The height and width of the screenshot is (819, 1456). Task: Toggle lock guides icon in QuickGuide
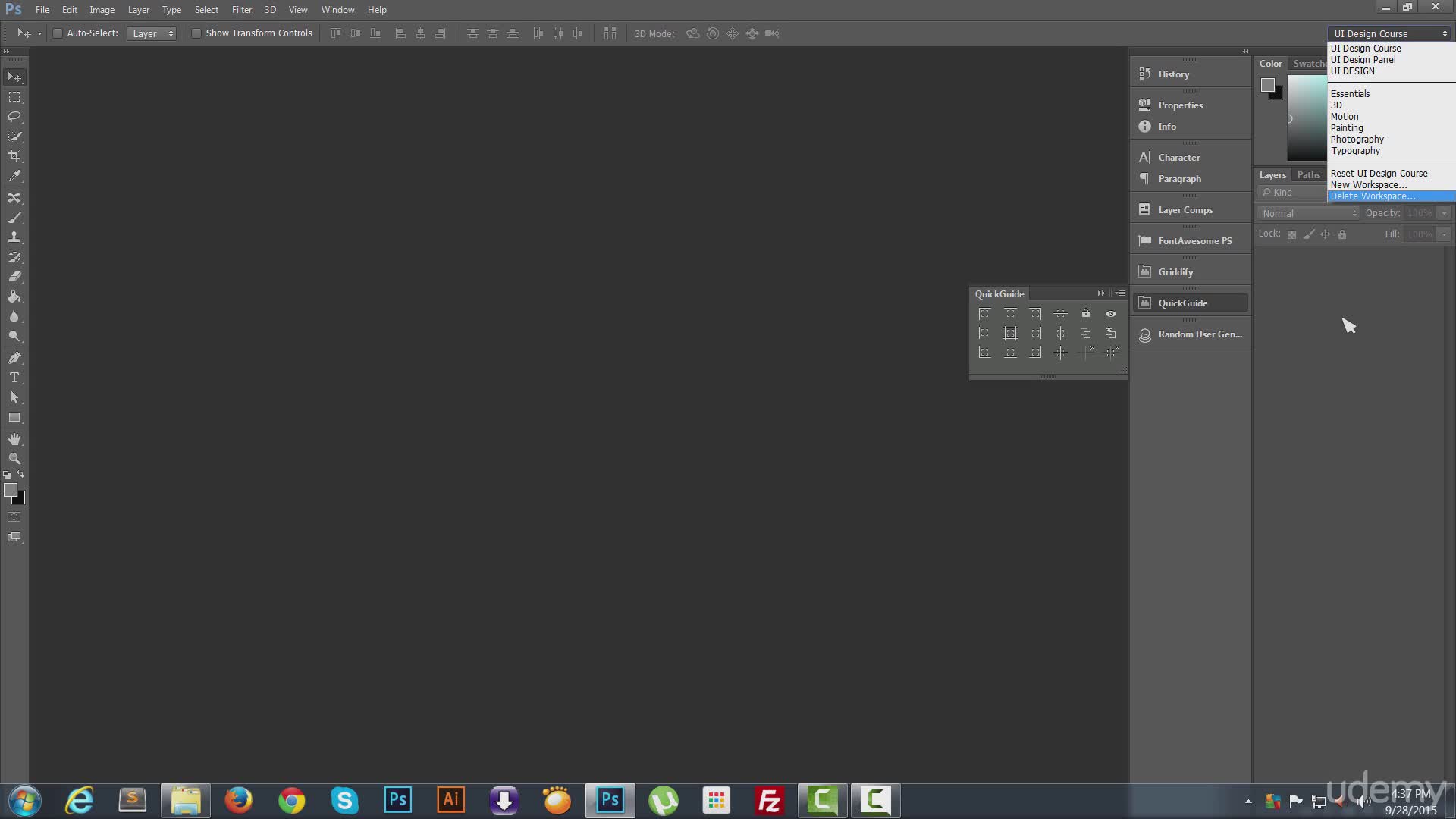click(x=1086, y=314)
